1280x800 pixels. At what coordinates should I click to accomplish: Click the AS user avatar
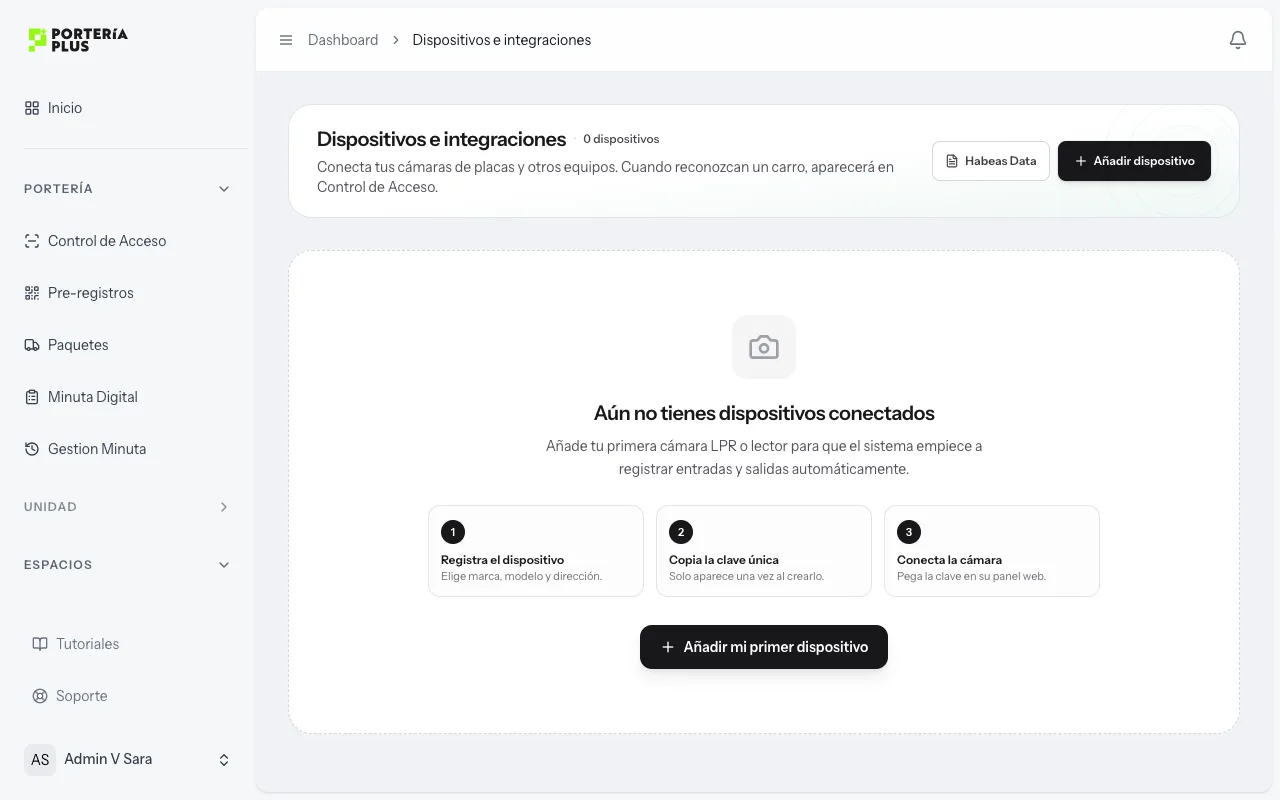(40, 759)
